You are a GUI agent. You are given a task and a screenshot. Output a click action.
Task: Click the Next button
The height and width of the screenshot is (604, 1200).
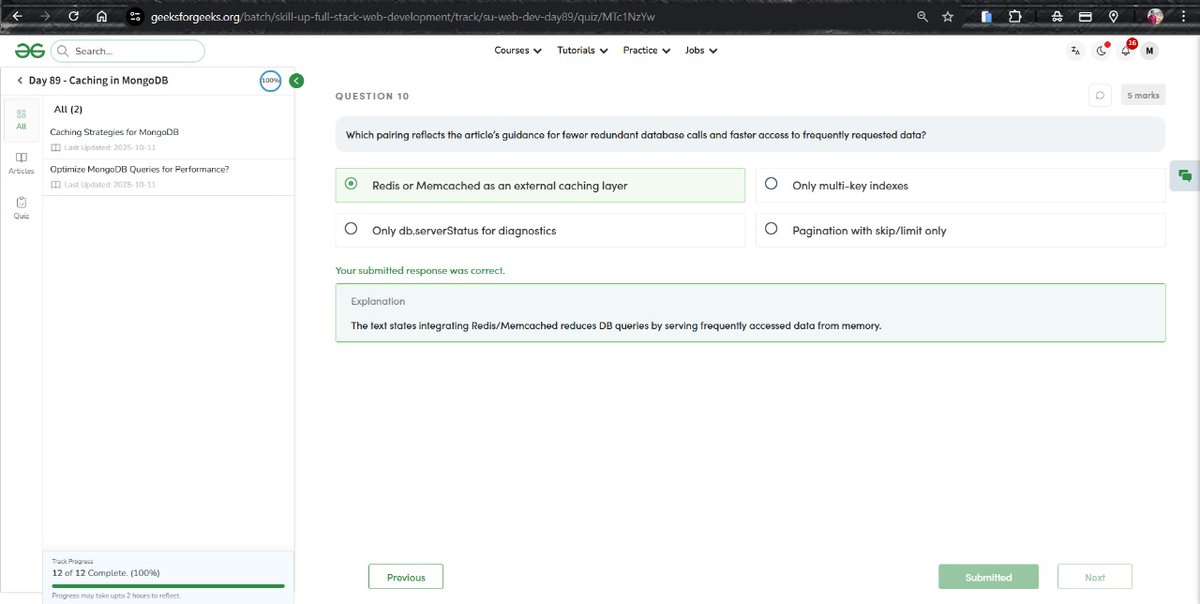point(1095,577)
